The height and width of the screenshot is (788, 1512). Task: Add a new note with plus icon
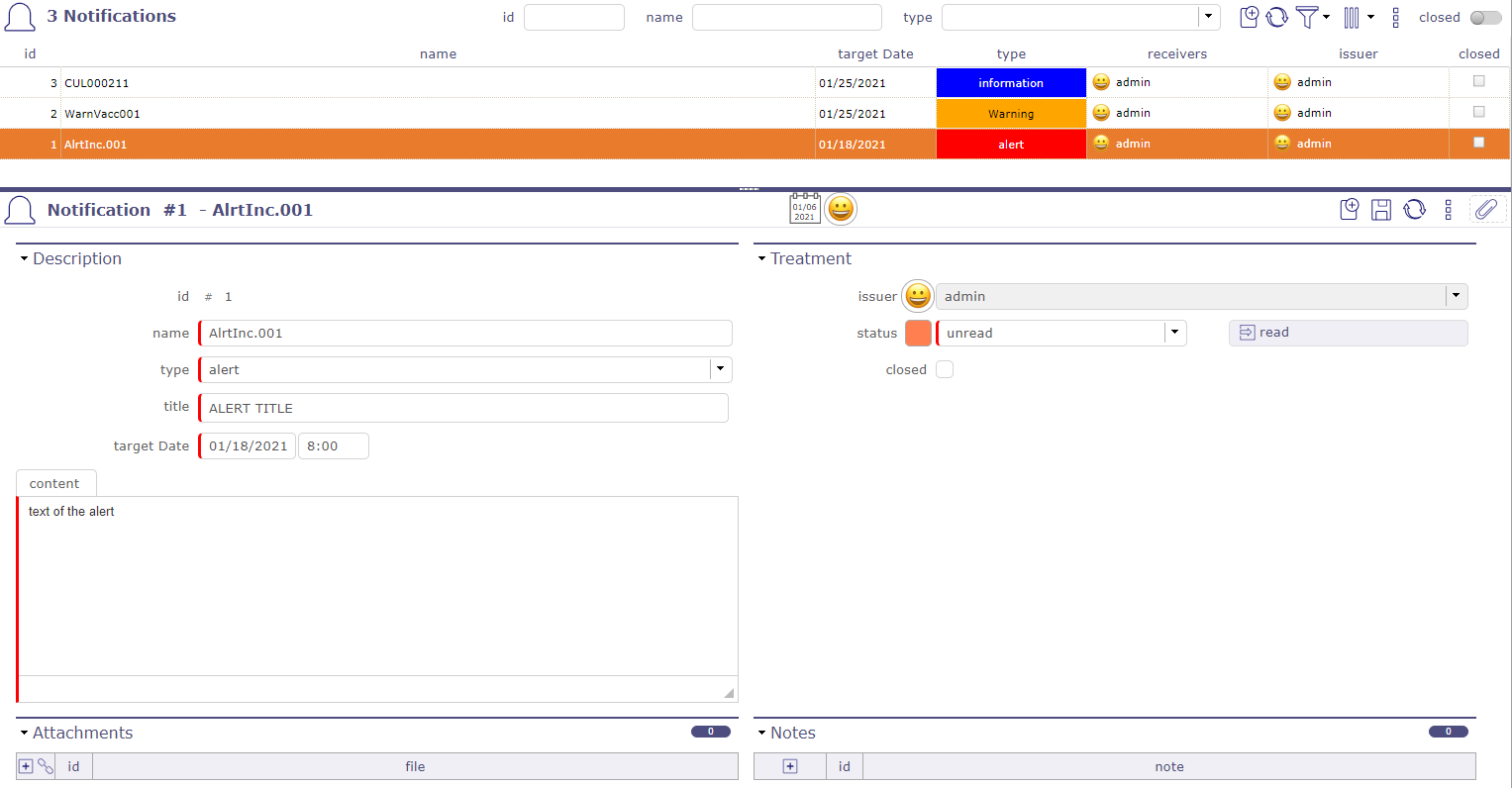pyautogui.click(x=790, y=766)
